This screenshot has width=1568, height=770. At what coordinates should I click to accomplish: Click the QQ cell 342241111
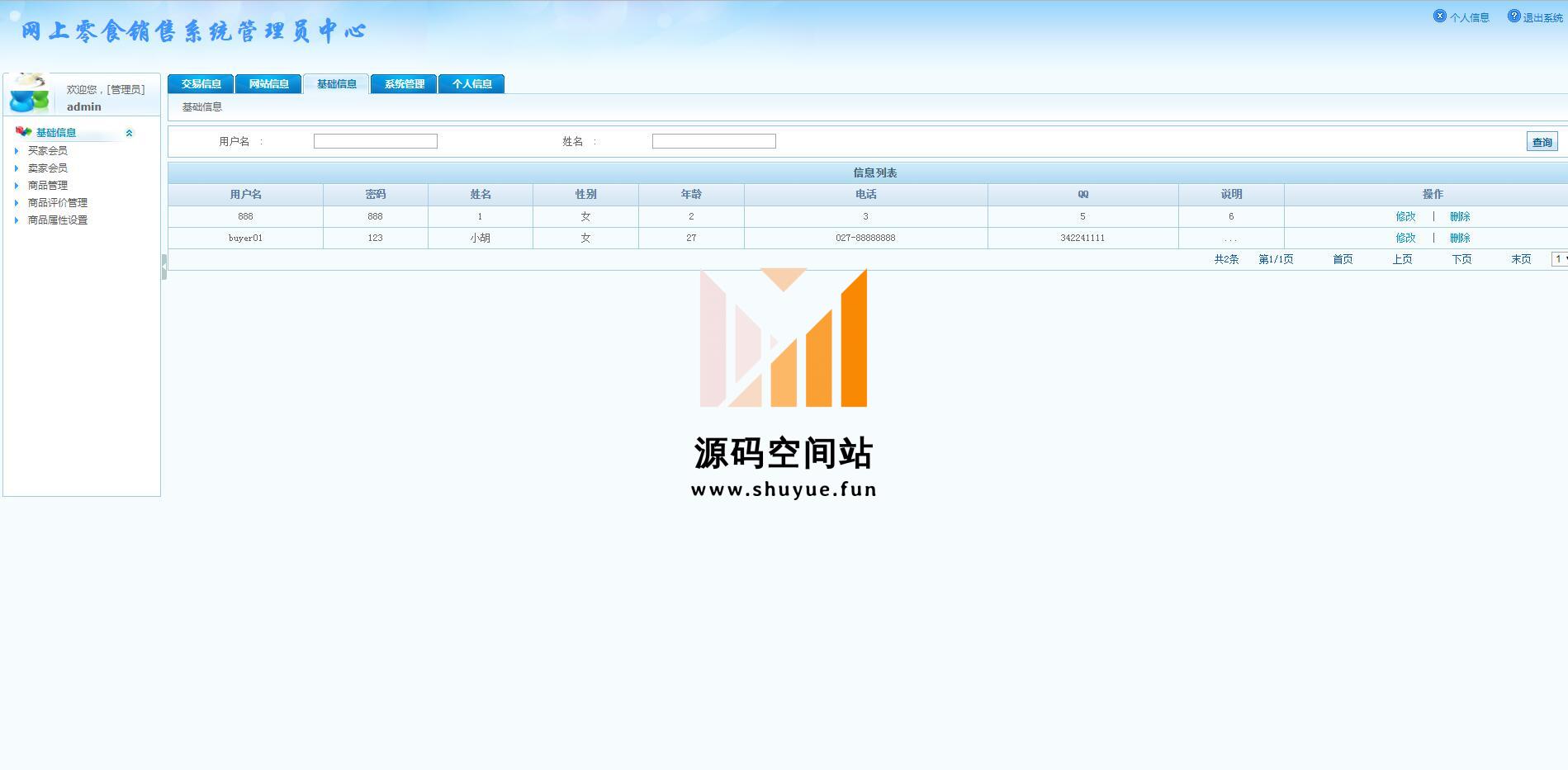pos(1083,238)
